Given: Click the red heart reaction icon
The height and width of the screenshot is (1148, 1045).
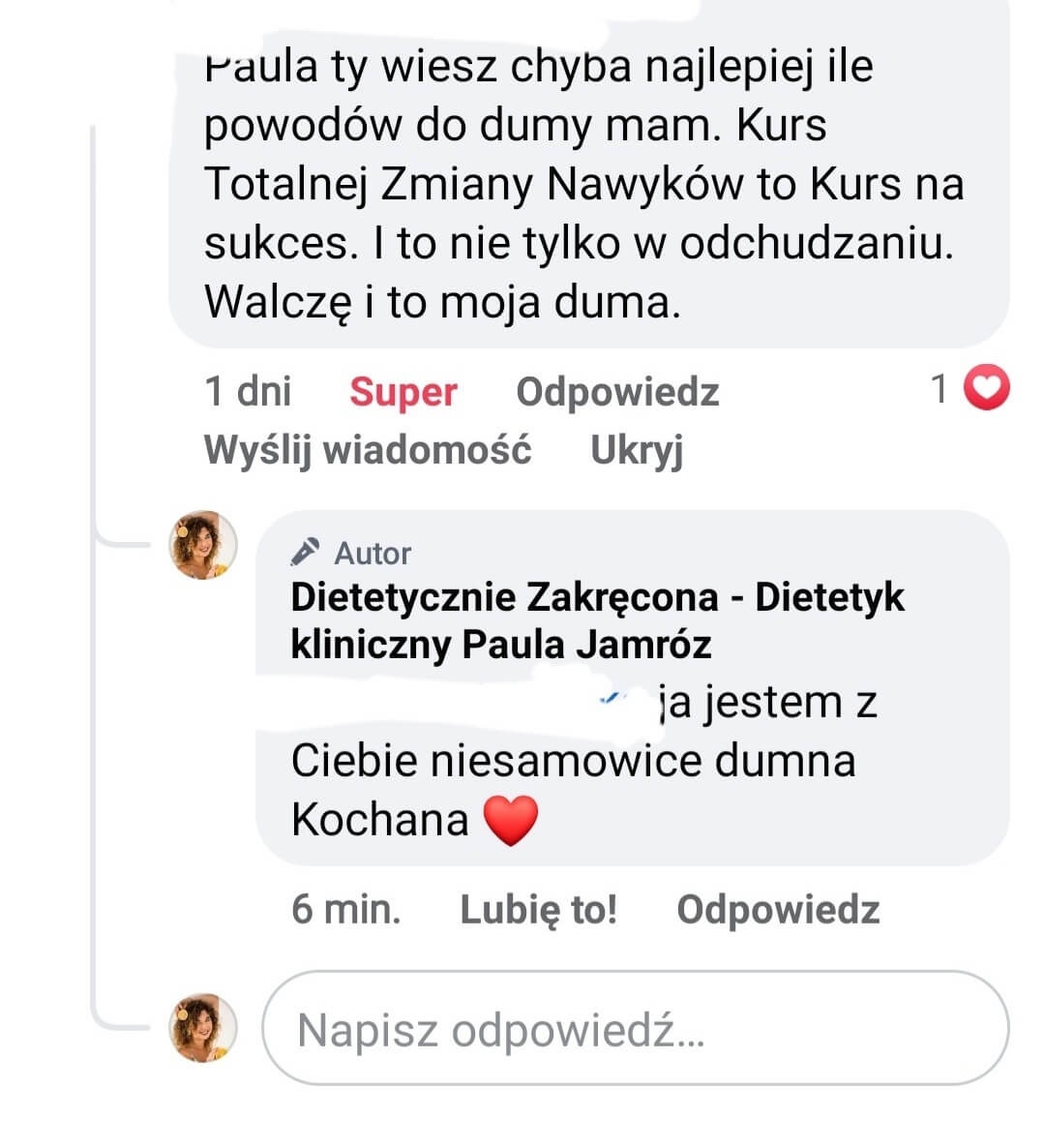Looking at the screenshot, I should click(x=988, y=389).
